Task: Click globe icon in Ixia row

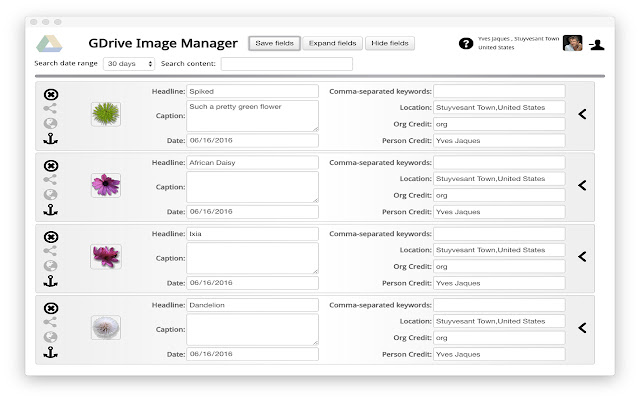Action: 51,266
